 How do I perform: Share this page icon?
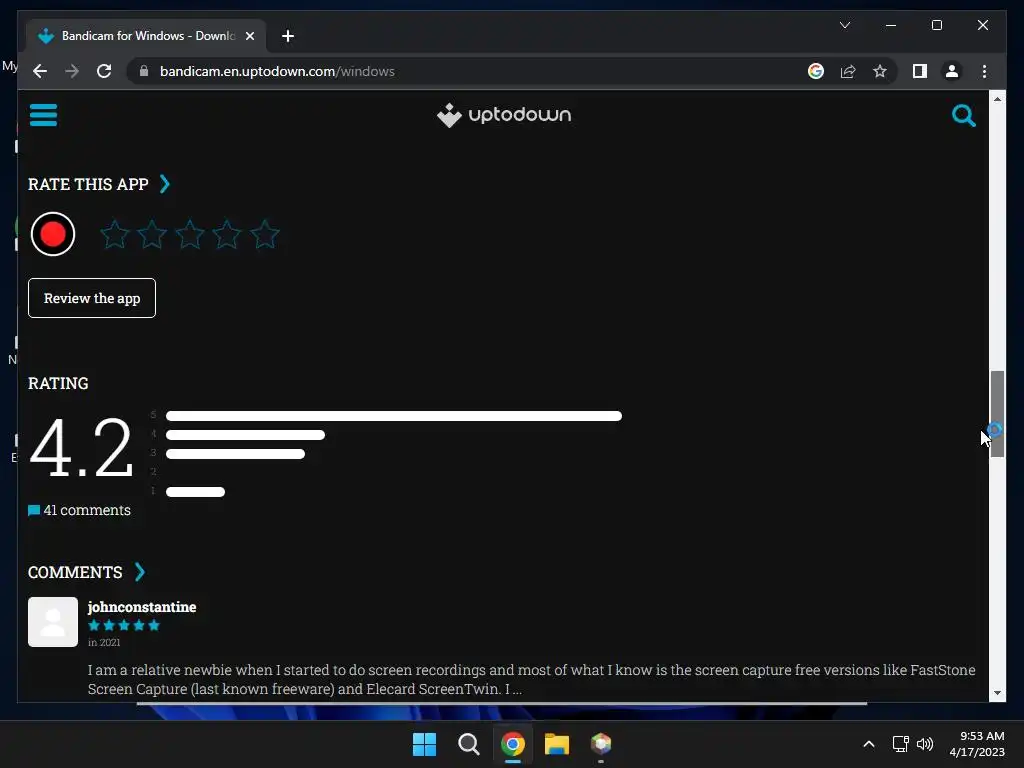point(848,71)
